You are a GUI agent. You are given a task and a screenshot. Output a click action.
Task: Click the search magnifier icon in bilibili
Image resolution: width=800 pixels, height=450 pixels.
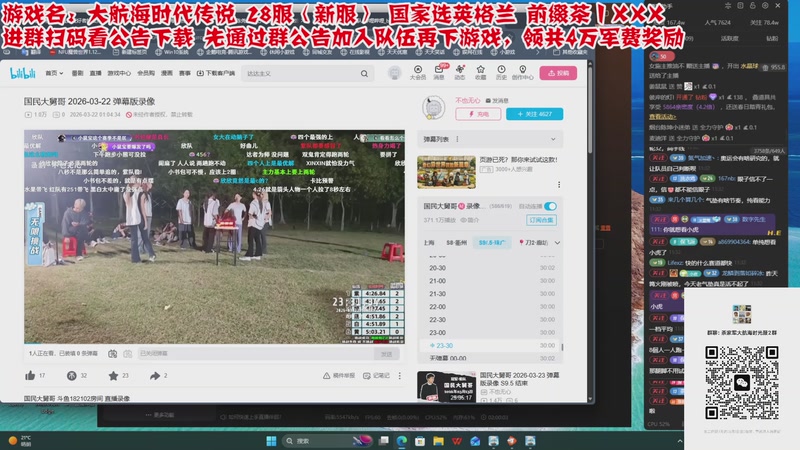pyautogui.click(x=364, y=73)
